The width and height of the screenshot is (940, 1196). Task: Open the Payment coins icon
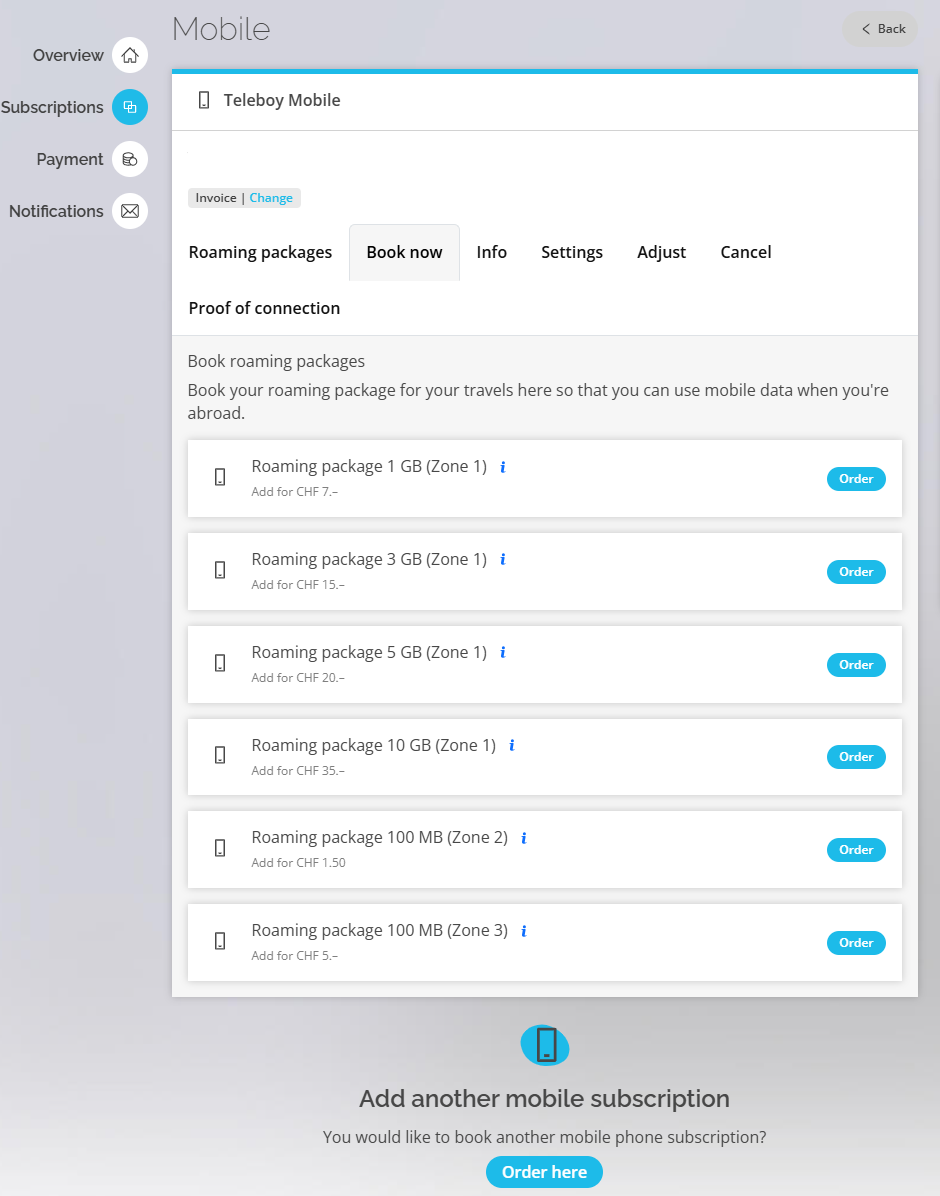[130, 159]
